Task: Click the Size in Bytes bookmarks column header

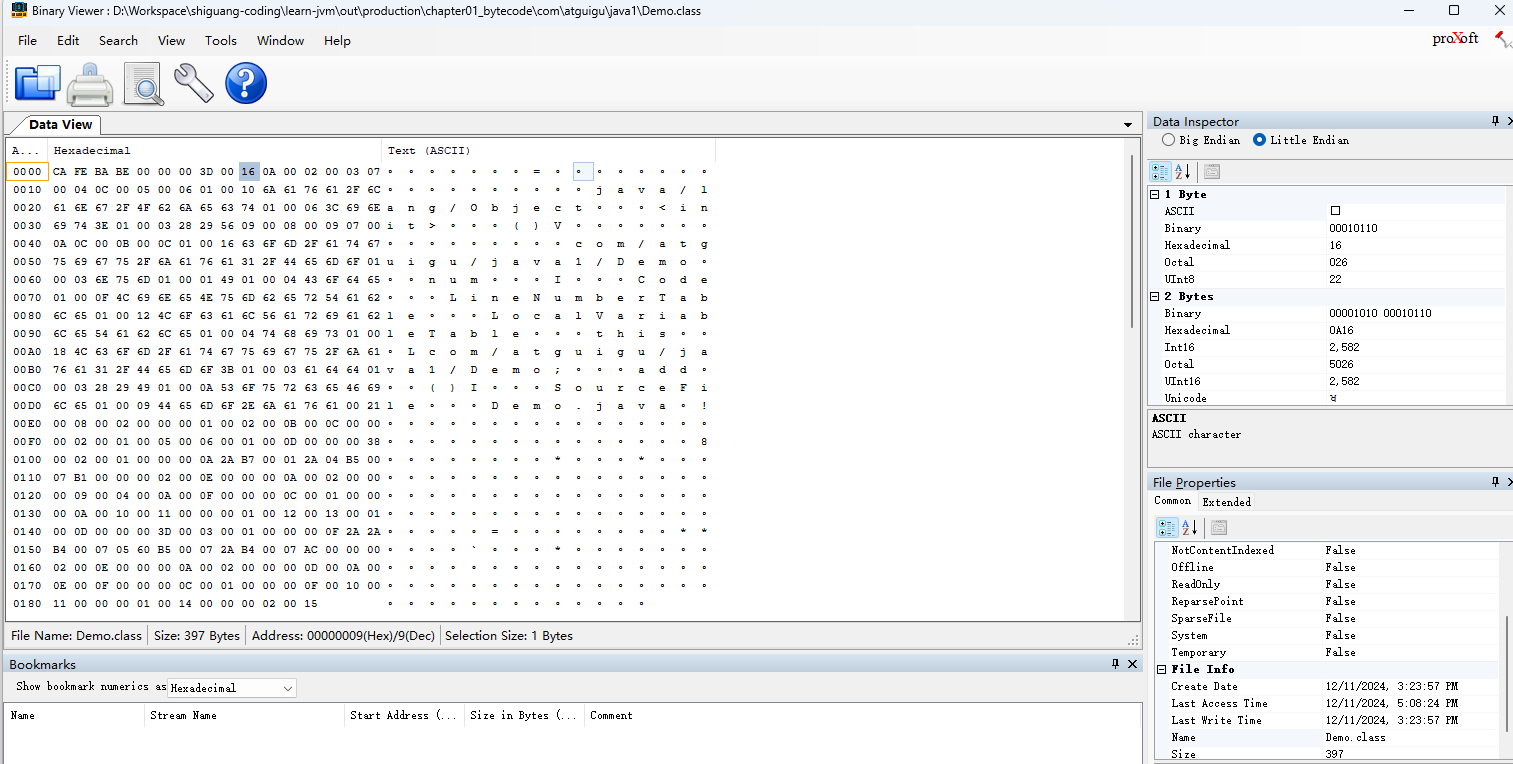Action: [x=524, y=715]
